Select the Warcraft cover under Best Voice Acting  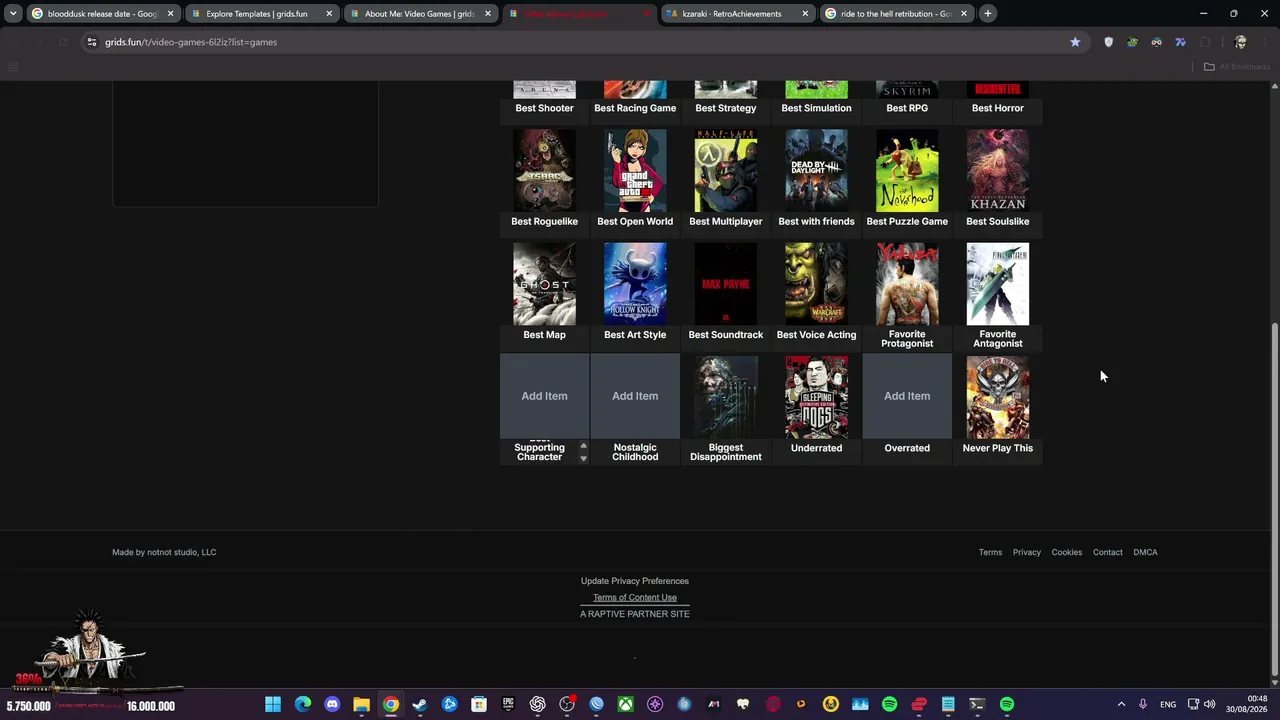tap(816, 284)
